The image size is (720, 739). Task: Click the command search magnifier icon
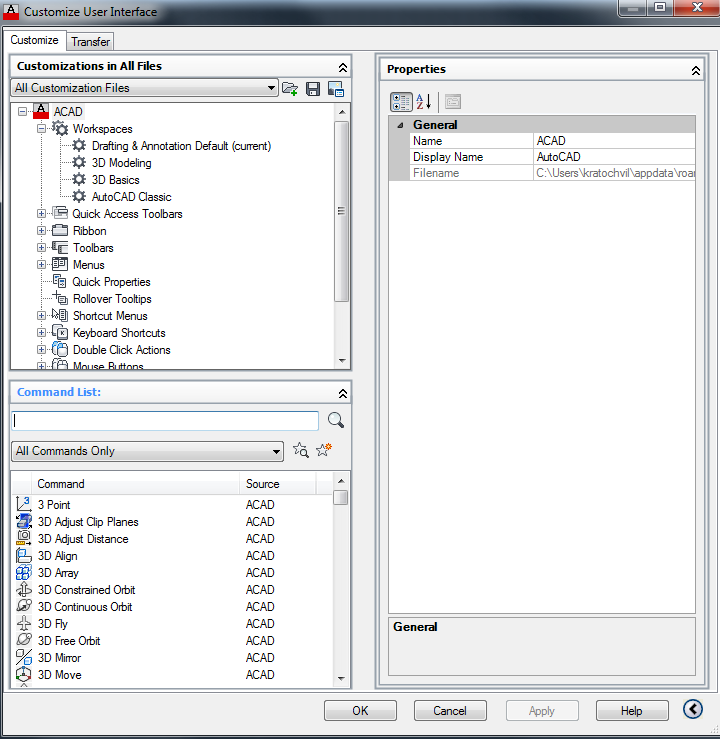(x=335, y=420)
